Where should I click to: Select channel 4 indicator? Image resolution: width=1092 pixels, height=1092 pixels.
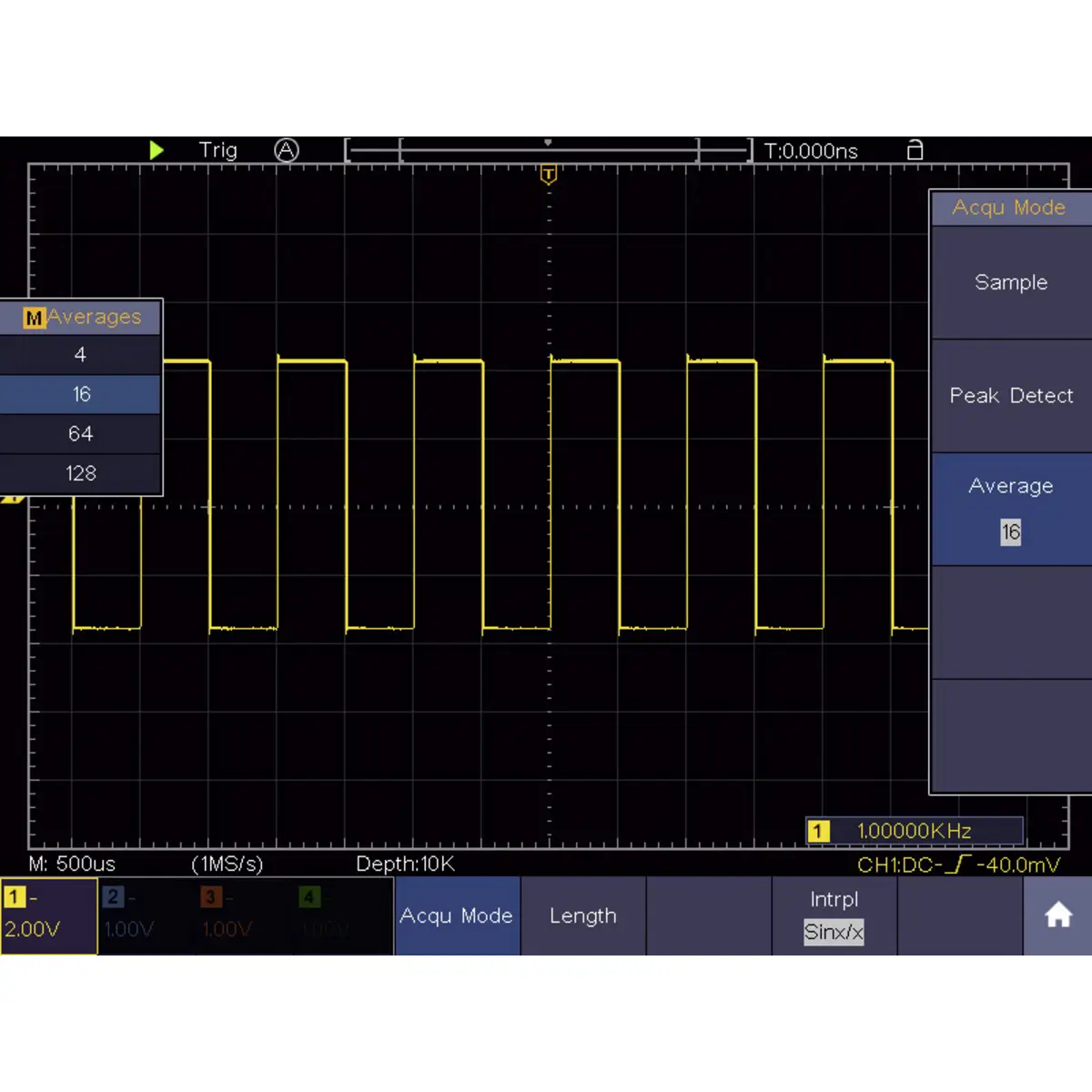342,915
